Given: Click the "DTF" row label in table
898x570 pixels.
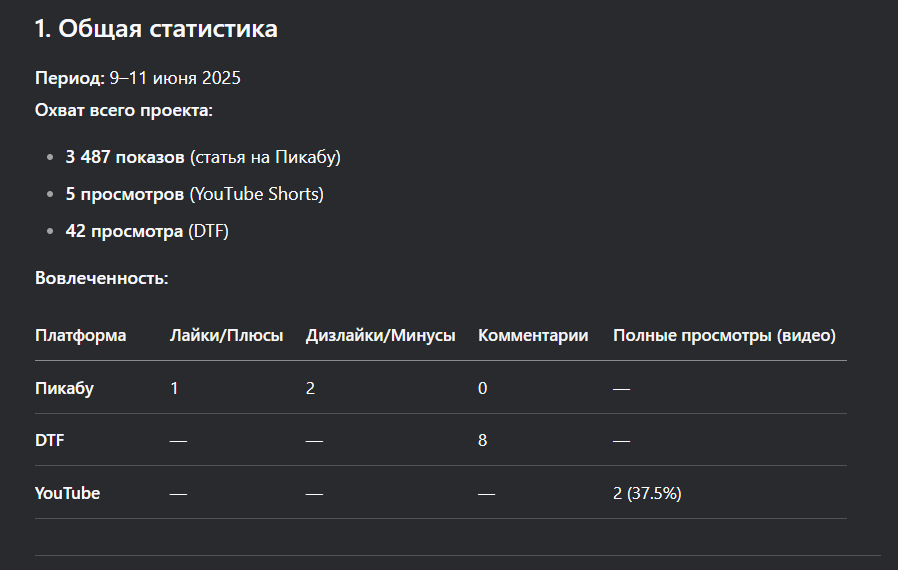Looking at the screenshot, I should (x=50, y=440).
